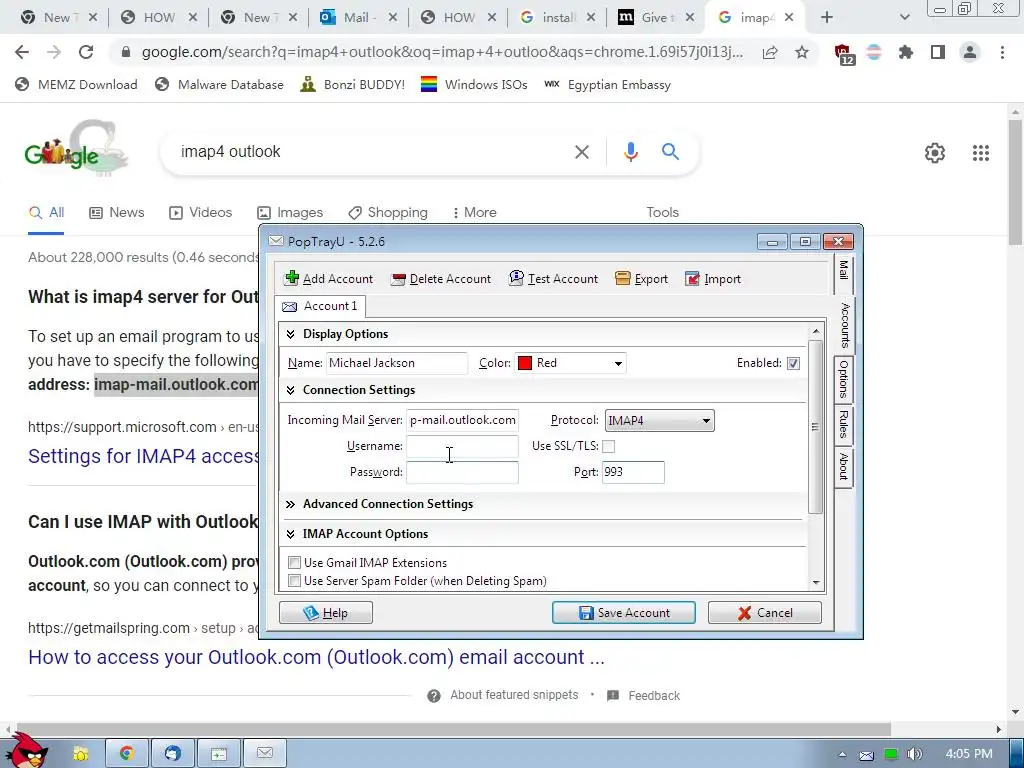The width and height of the screenshot is (1024, 768).
Task: Select the Shopping search tab
Action: coord(388,213)
